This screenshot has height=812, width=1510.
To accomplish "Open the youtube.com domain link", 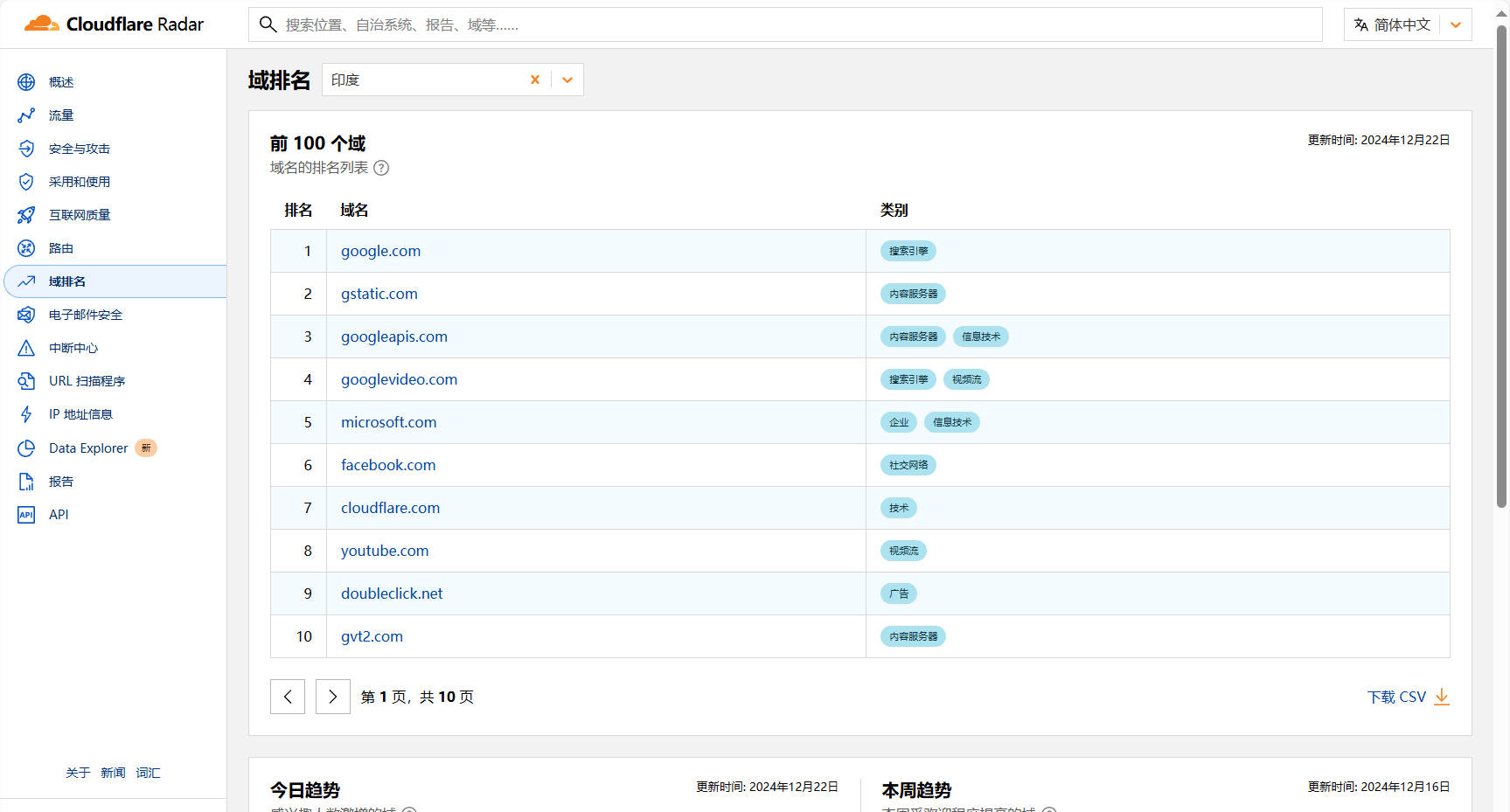I will pyautogui.click(x=385, y=551).
